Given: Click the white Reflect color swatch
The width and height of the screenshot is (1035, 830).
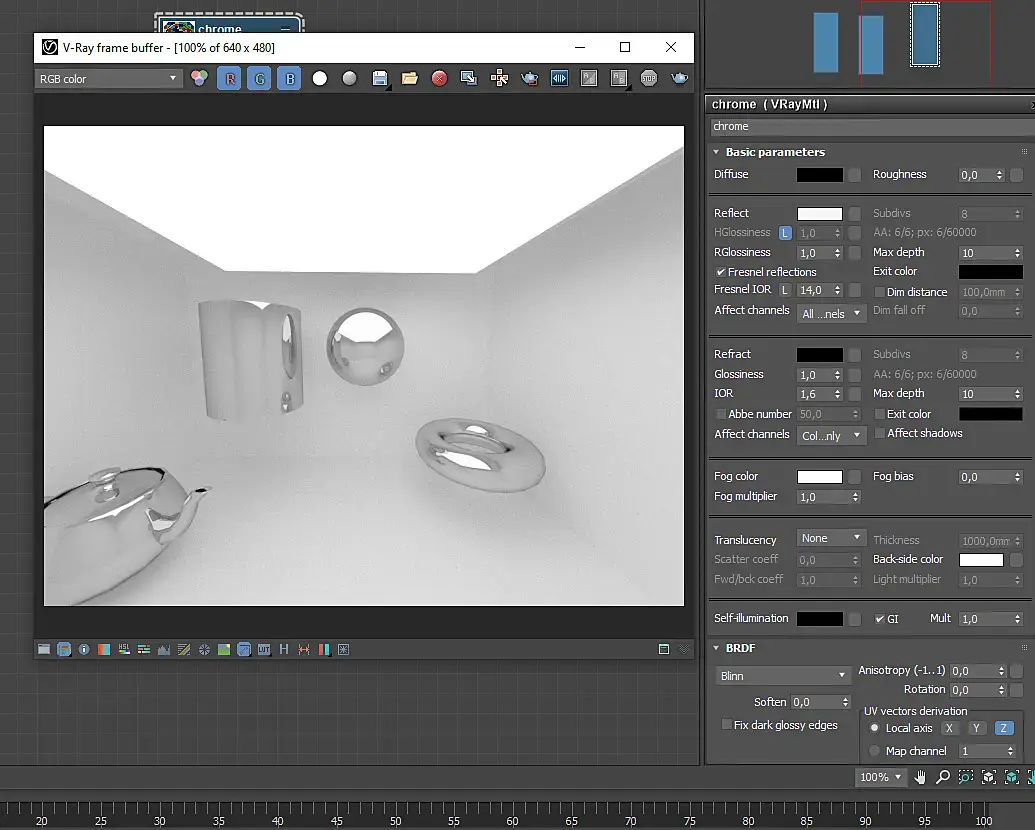Looking at the screenshot, I should (x=819, y=213).
